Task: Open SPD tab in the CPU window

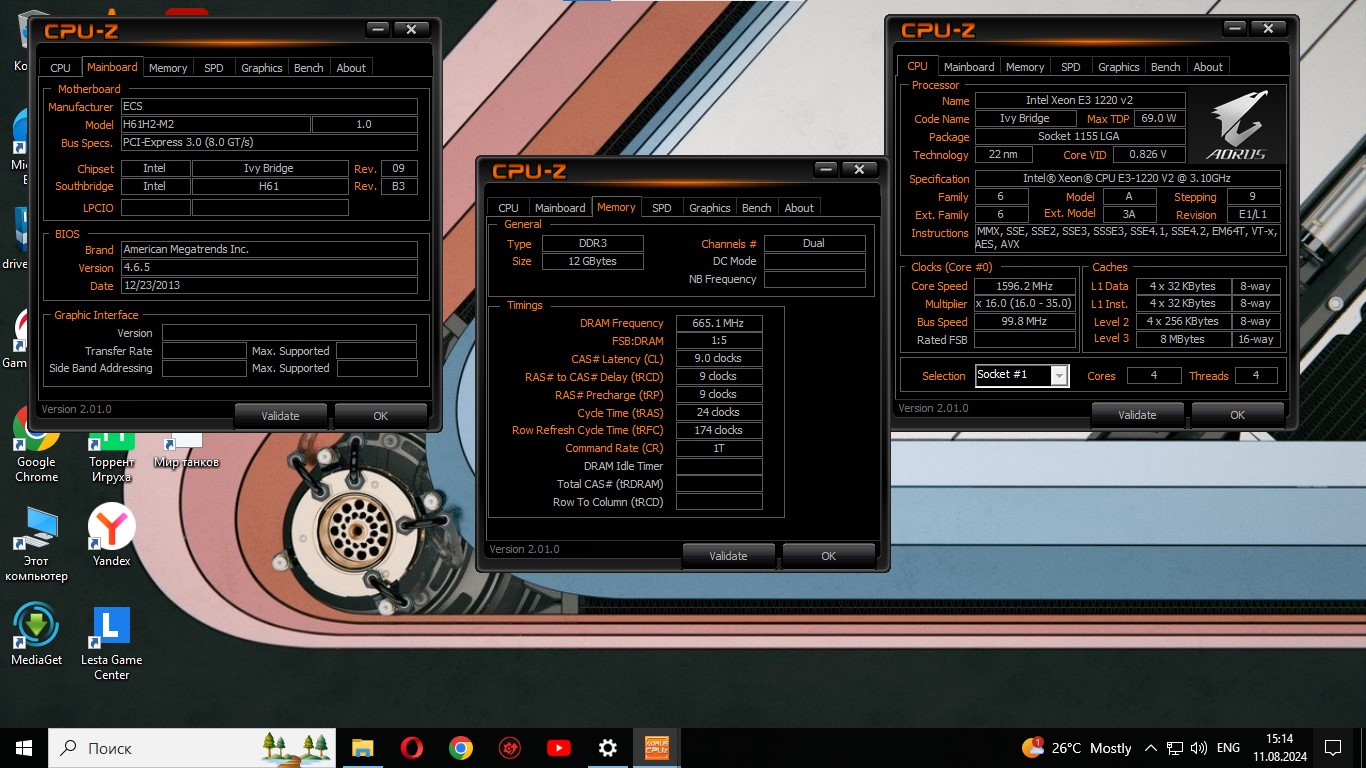Action: pos(1071,67)
